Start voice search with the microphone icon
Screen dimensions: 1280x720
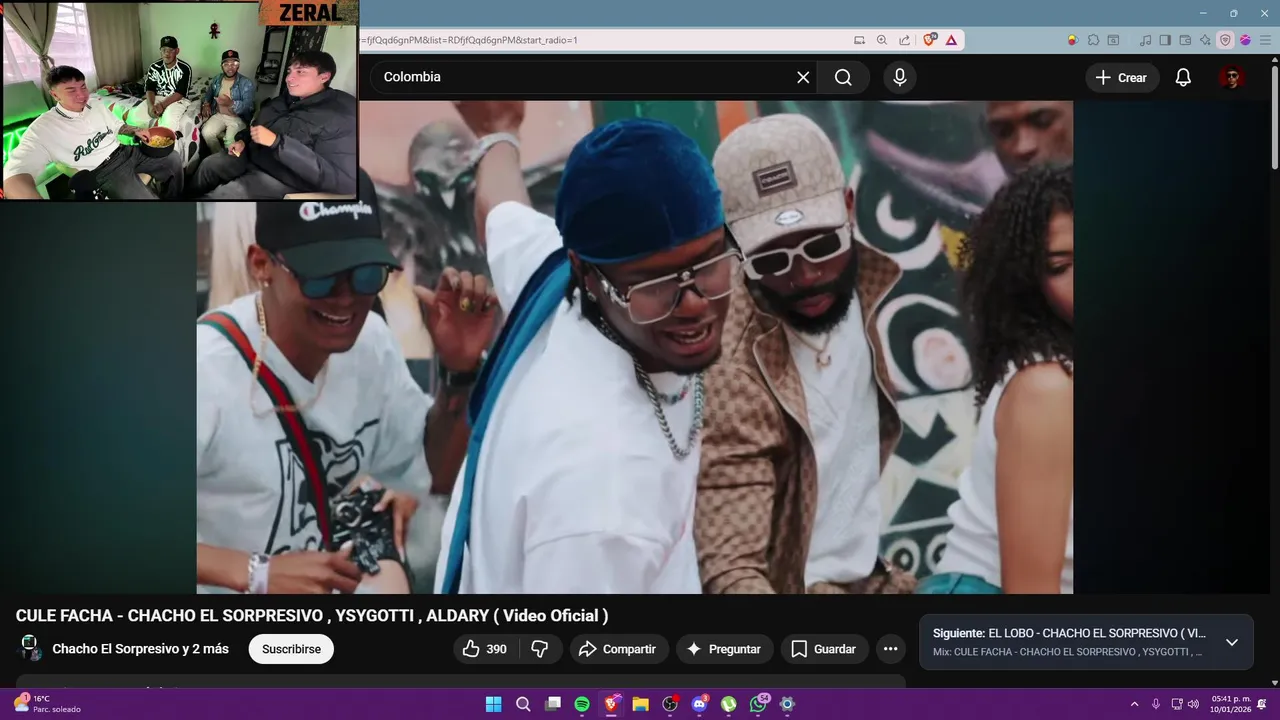900,77
